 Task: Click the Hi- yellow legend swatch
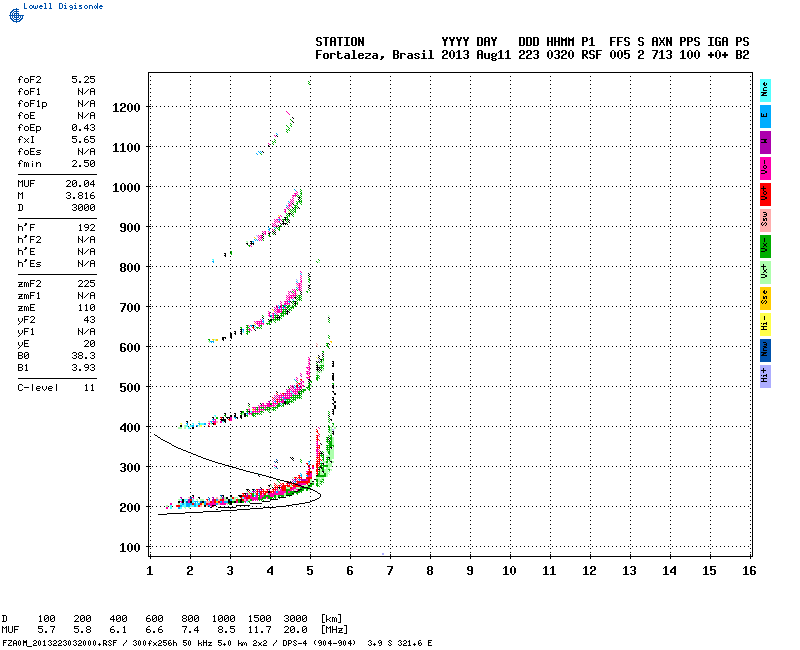[x=765, y=324]
